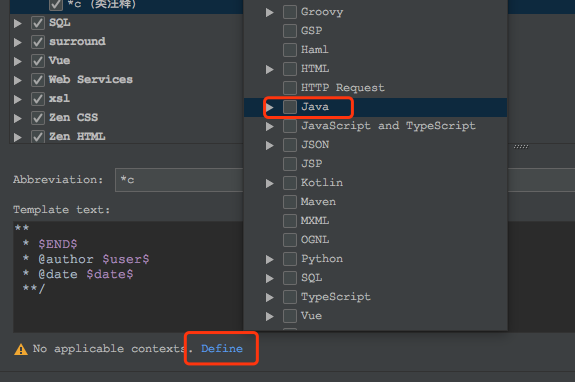Expand the SQL template group
The image size is (575, 382).
coord(18,23)
